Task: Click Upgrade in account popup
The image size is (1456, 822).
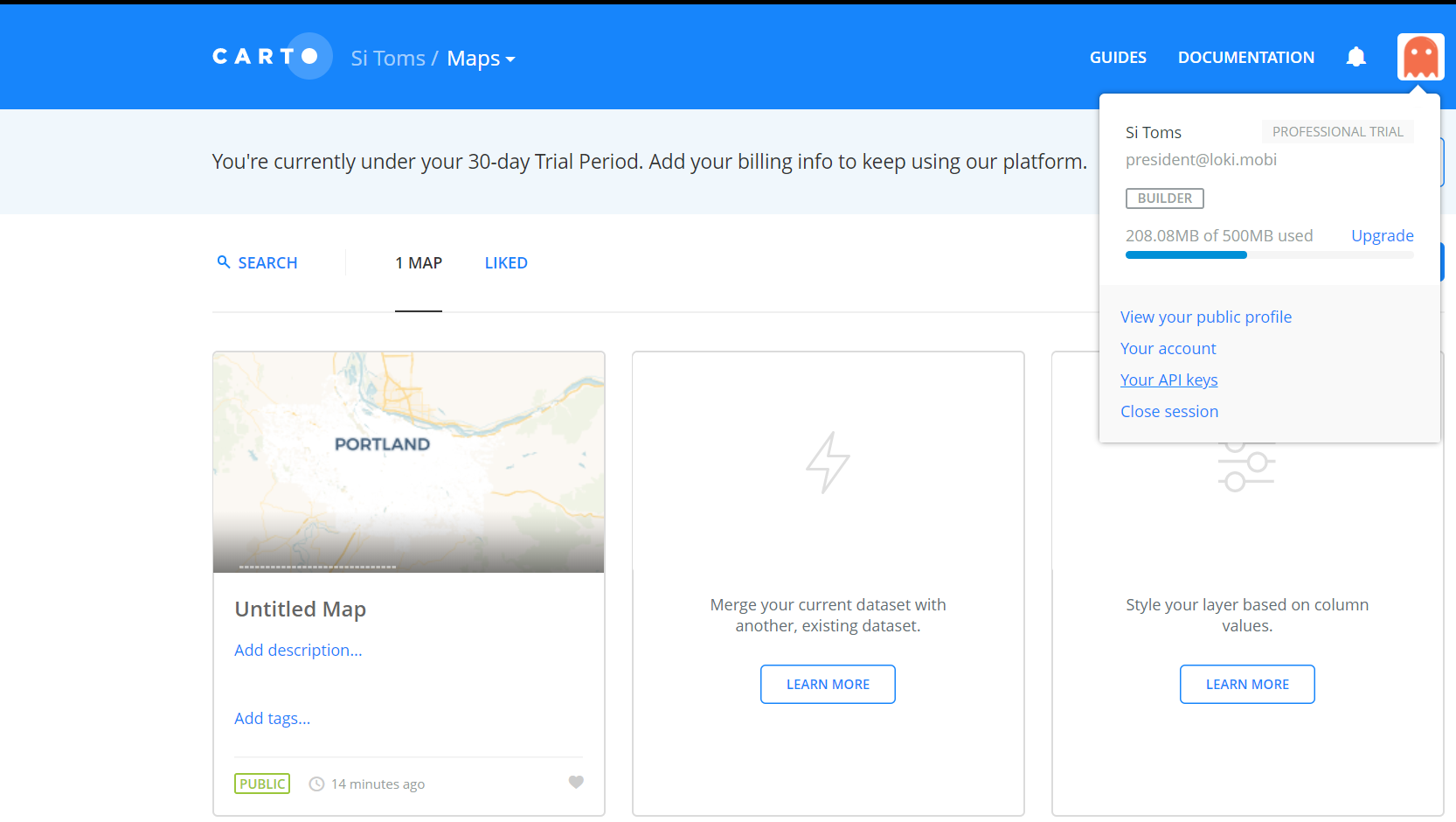Action: pos(1382,235)
